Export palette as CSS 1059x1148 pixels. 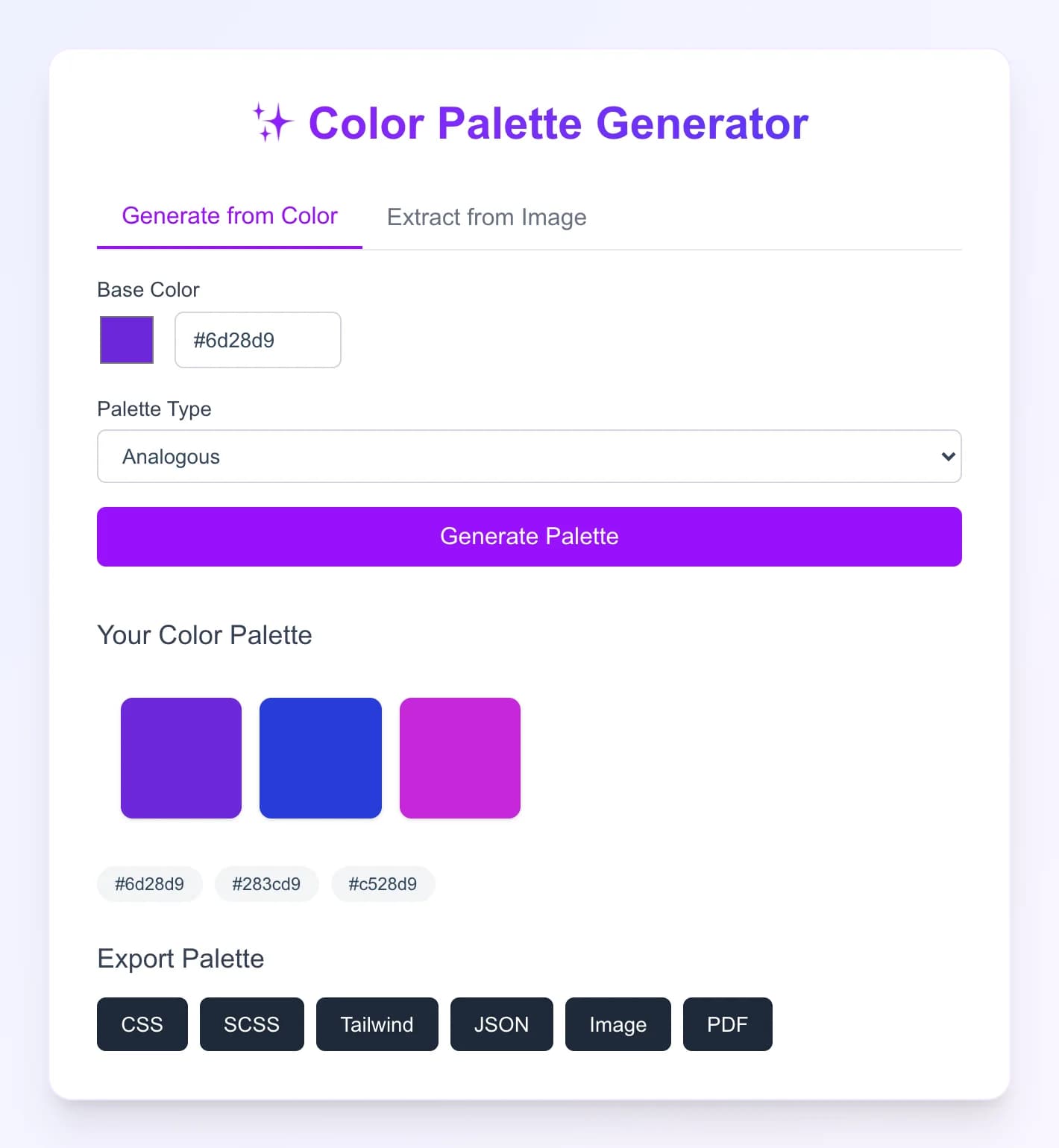click(x=142, y=1024)
